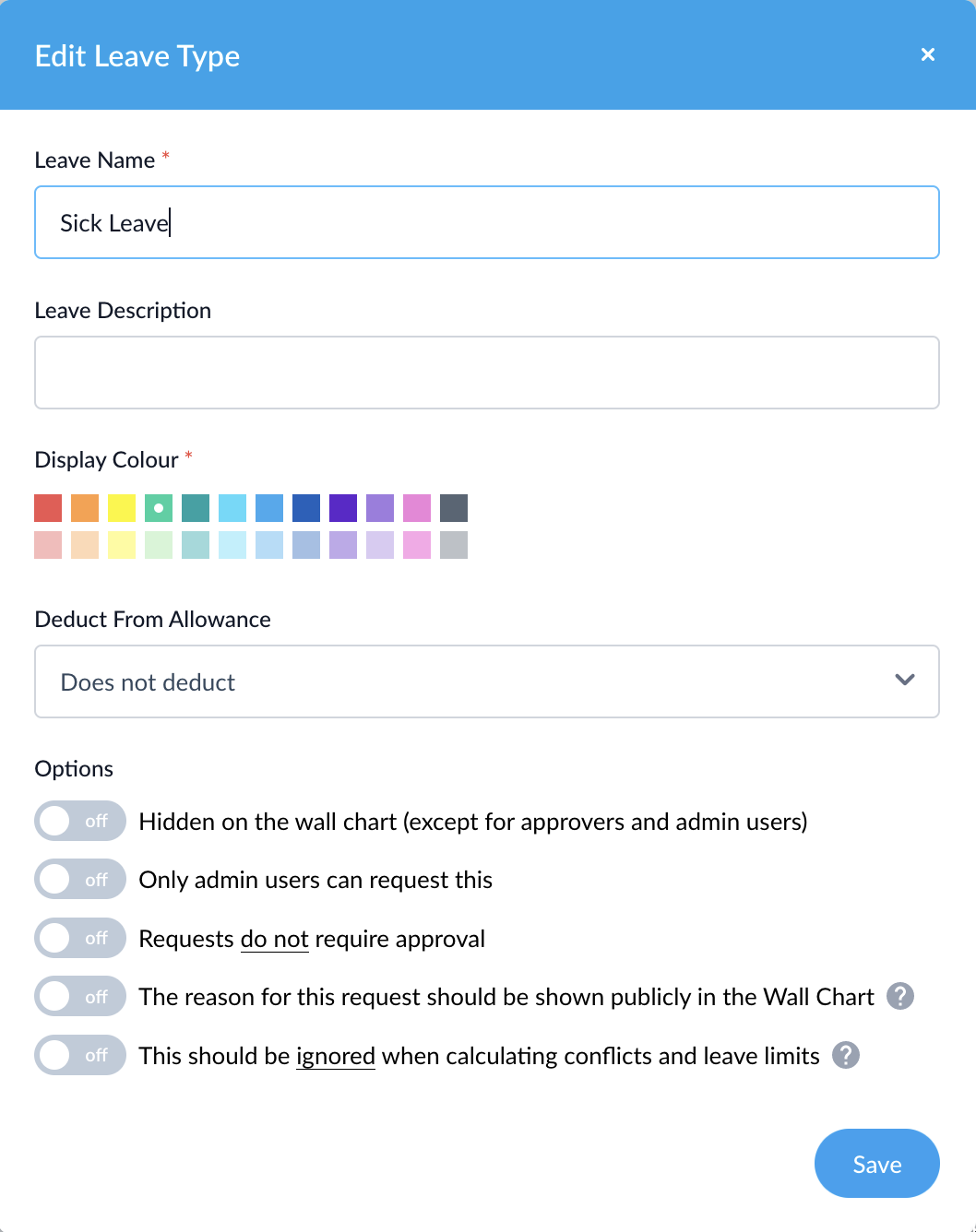The width and height of the screenshot is (976, 1232).
Task: Open the Deduct From Allowance dropdown
Action: click(x=487, y=681)
